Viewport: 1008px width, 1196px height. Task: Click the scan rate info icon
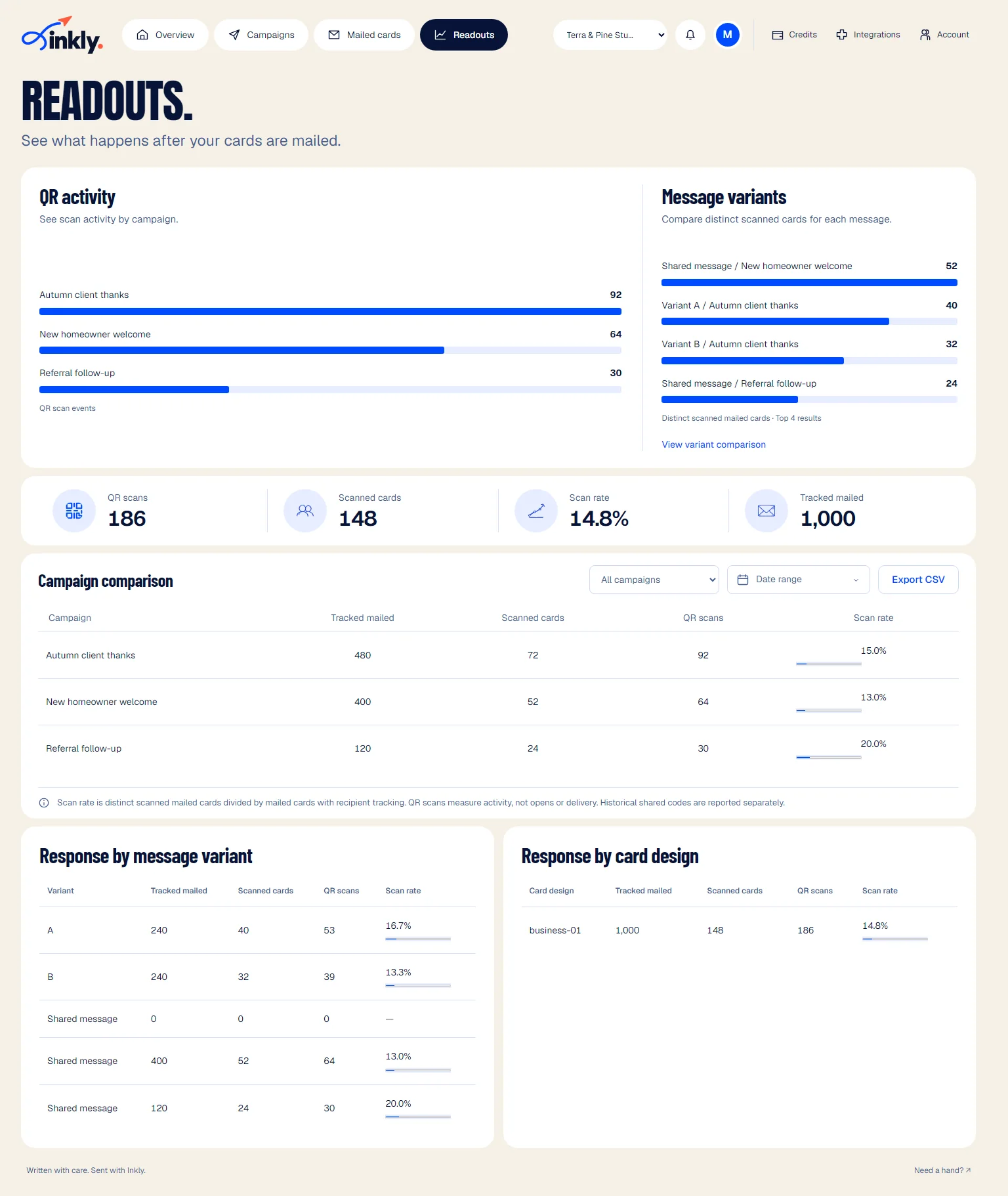[x=44, y=803]
